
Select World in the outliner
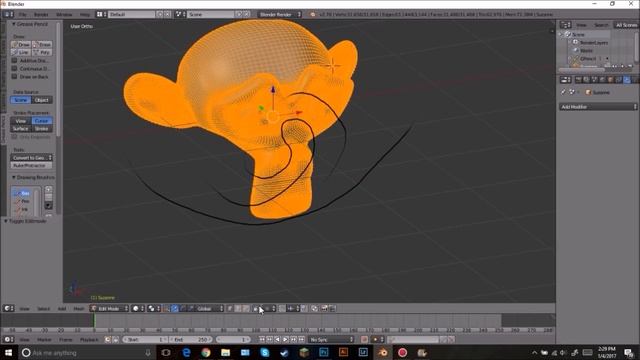click(x=586, y=51)
